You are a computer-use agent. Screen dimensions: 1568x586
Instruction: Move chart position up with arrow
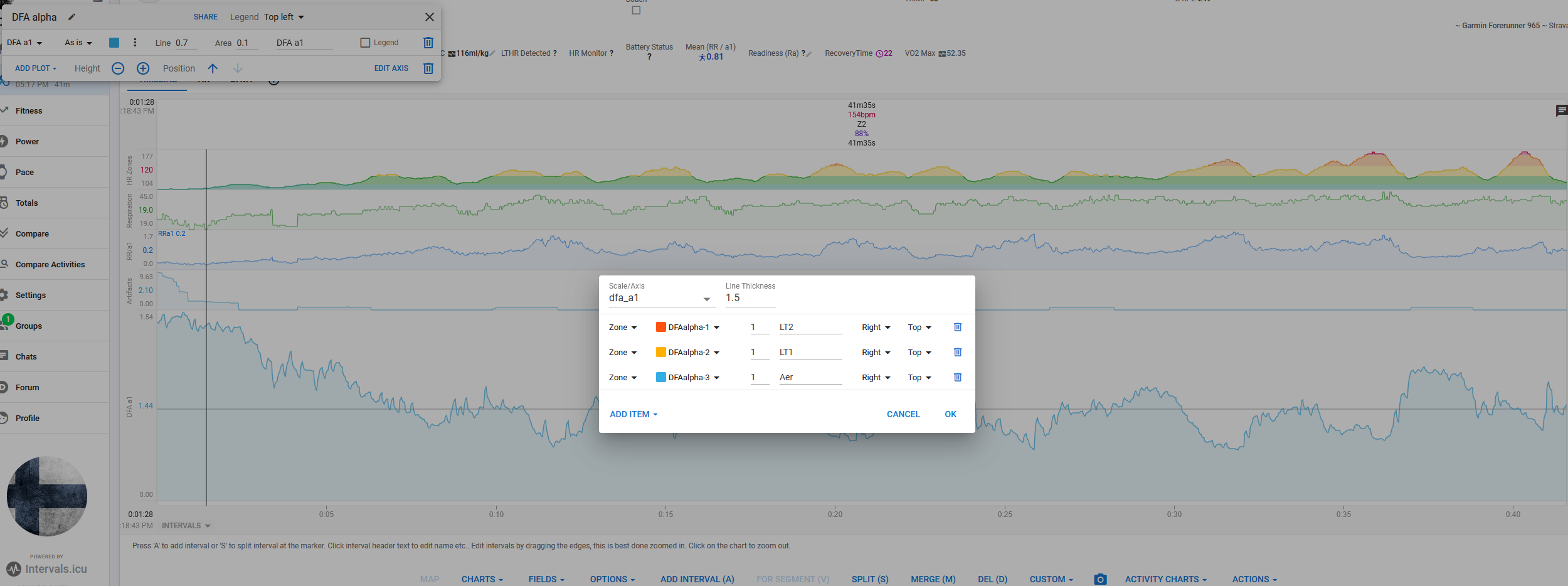(x=213, y=68)
